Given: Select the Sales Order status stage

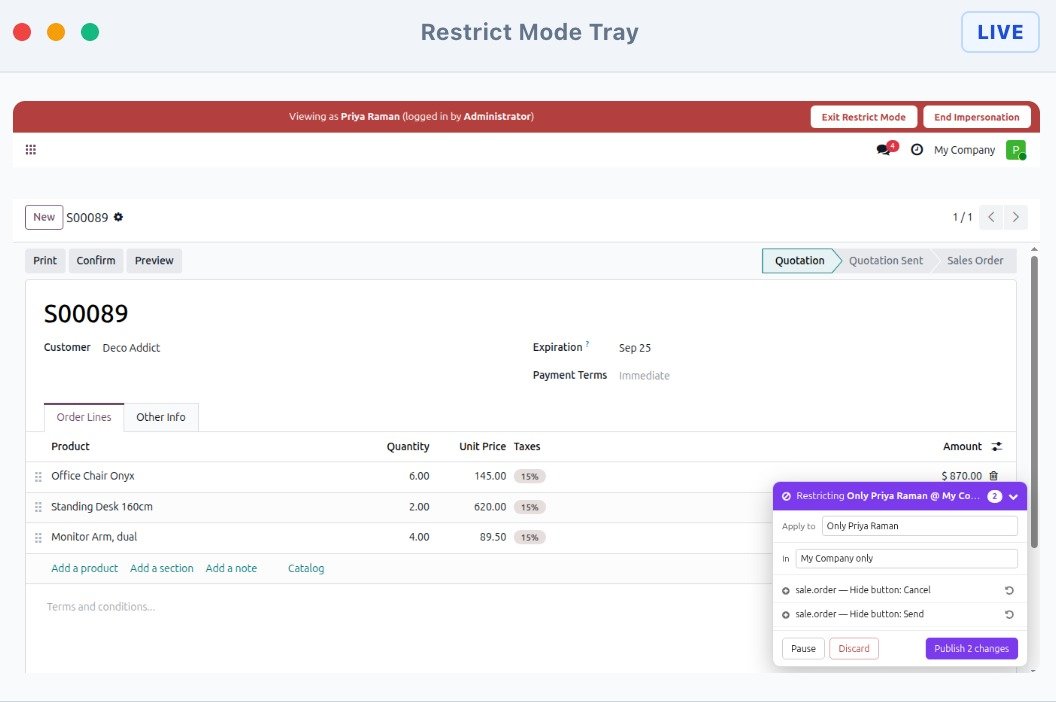Looking at the screenshot, I should pos(975,261).
